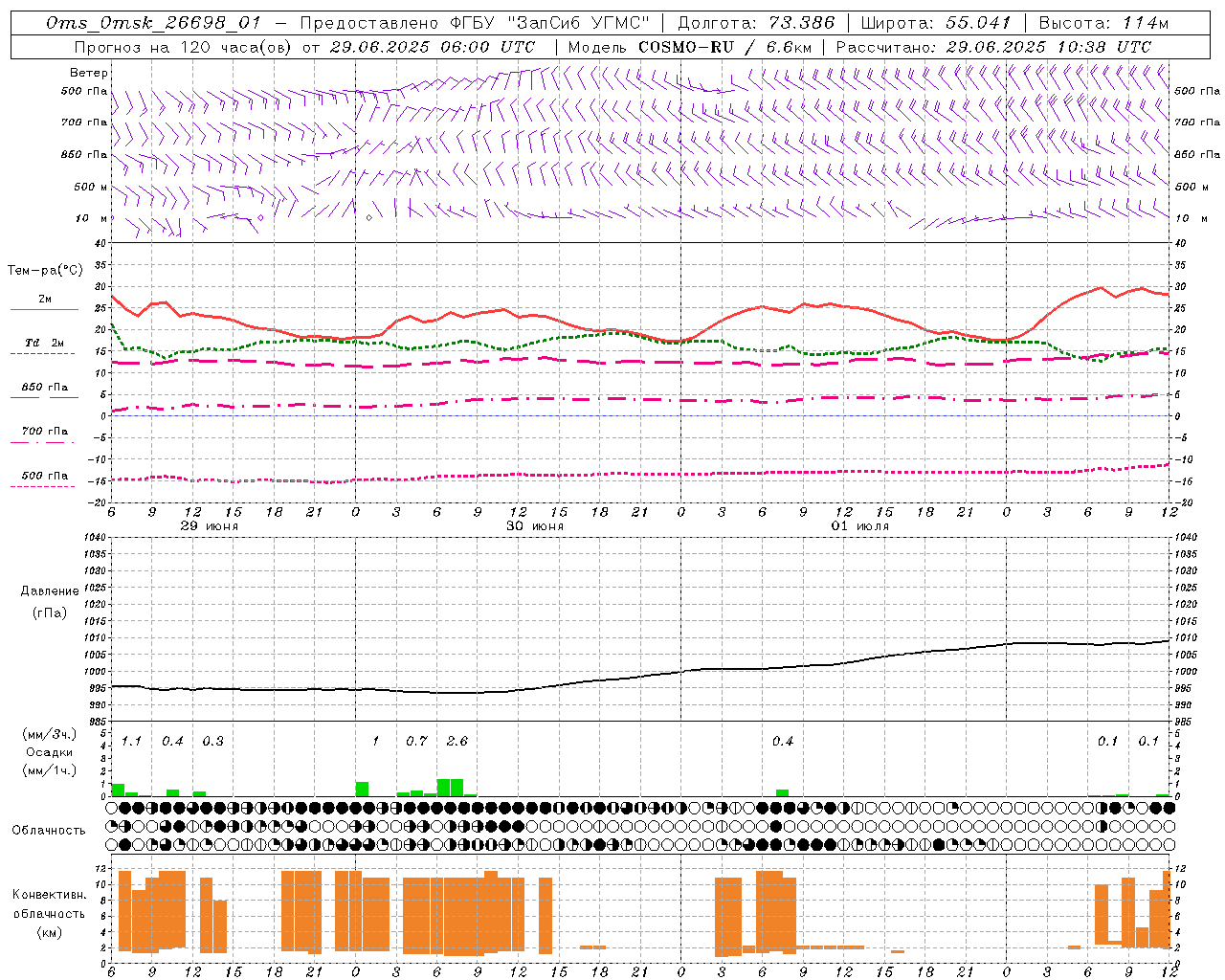Click the 29 июня date label

point(210,526)
